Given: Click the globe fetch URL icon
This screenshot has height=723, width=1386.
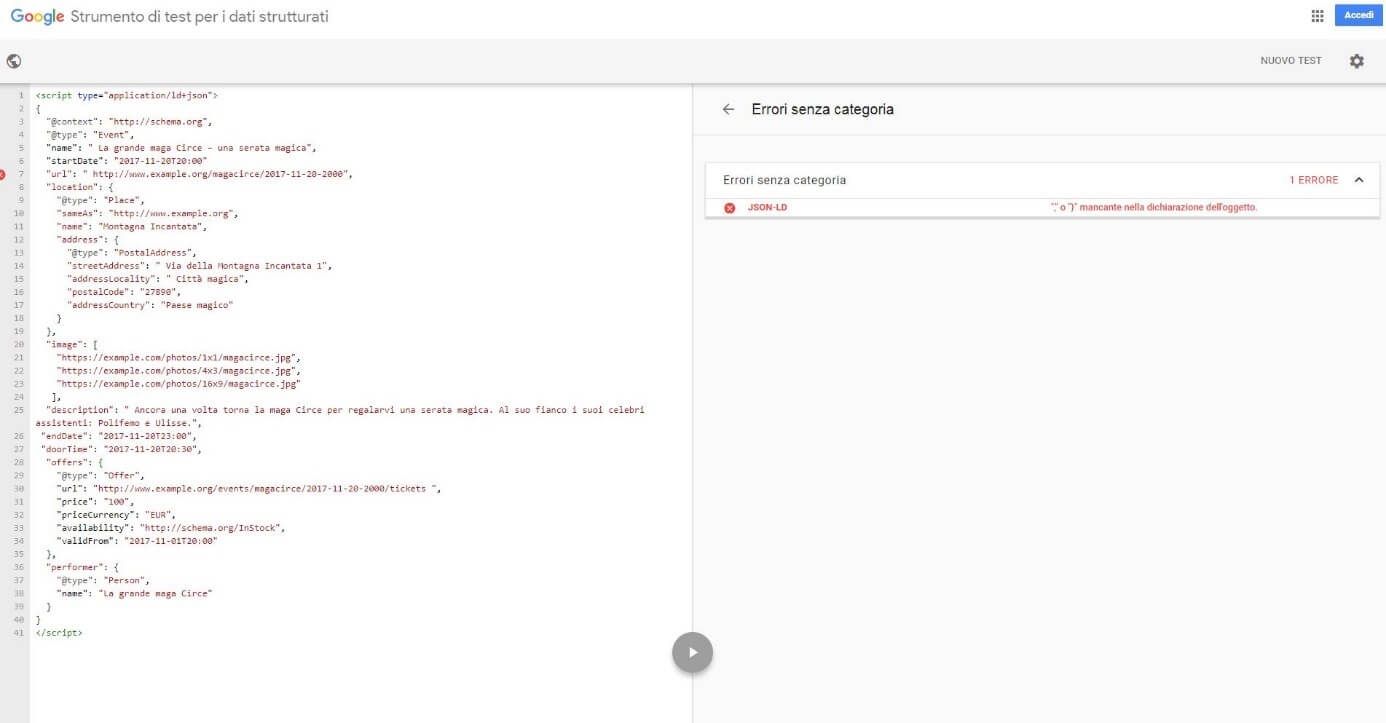Looking at the screenshot, I should coord(14,61).
